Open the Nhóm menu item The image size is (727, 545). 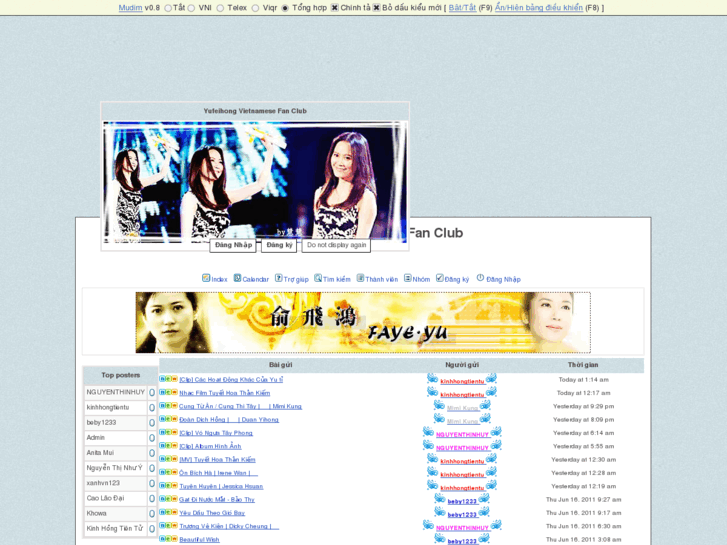point(421,279)
